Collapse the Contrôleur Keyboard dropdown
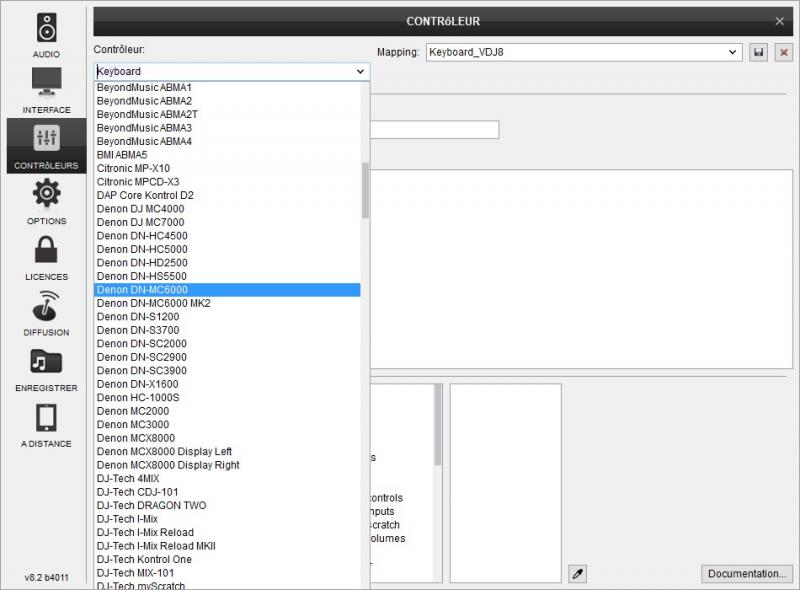This screenshot has width=800, height=590. 360,72
